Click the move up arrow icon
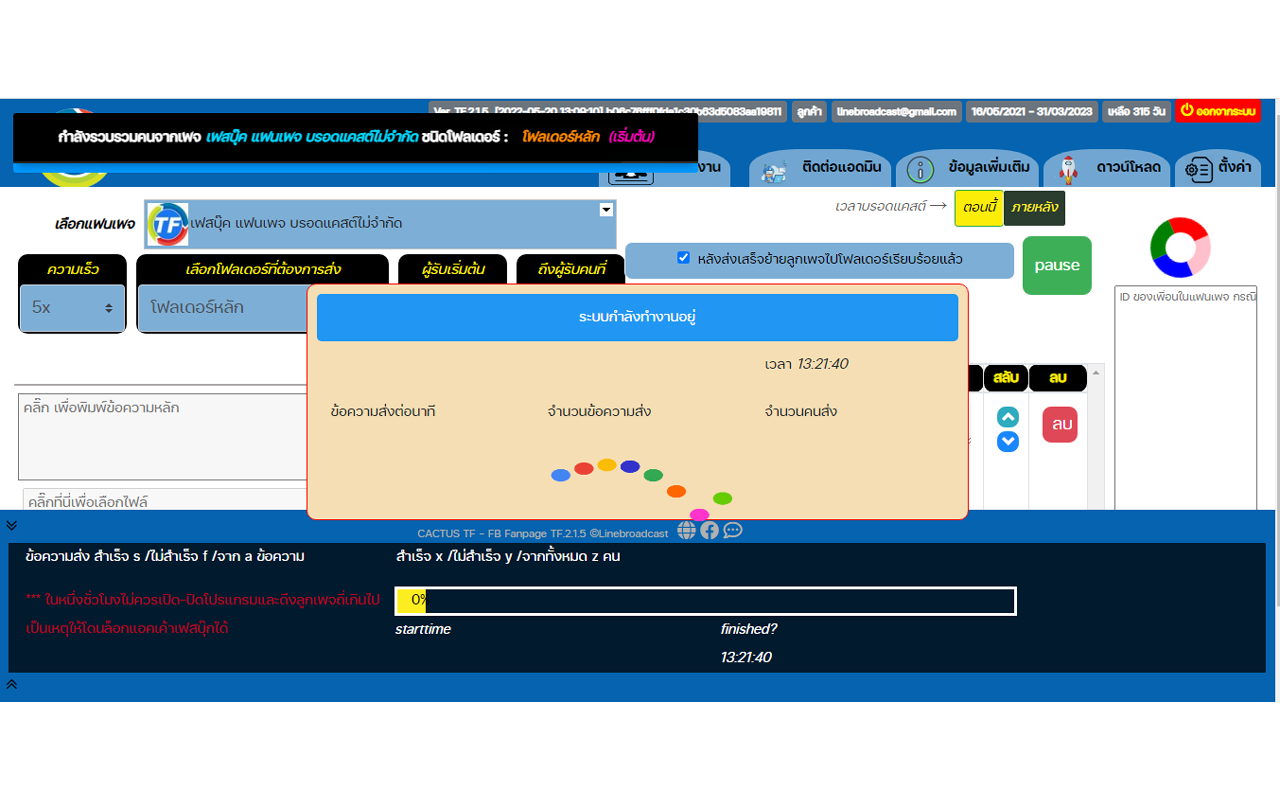The image size is (1280, 800). pyautogui.click(x=1008, y=417)
